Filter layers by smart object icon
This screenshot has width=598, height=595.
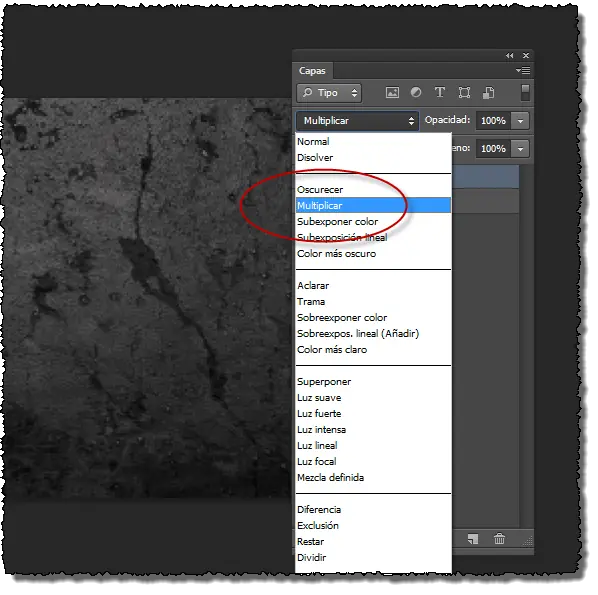click(489, 93)
